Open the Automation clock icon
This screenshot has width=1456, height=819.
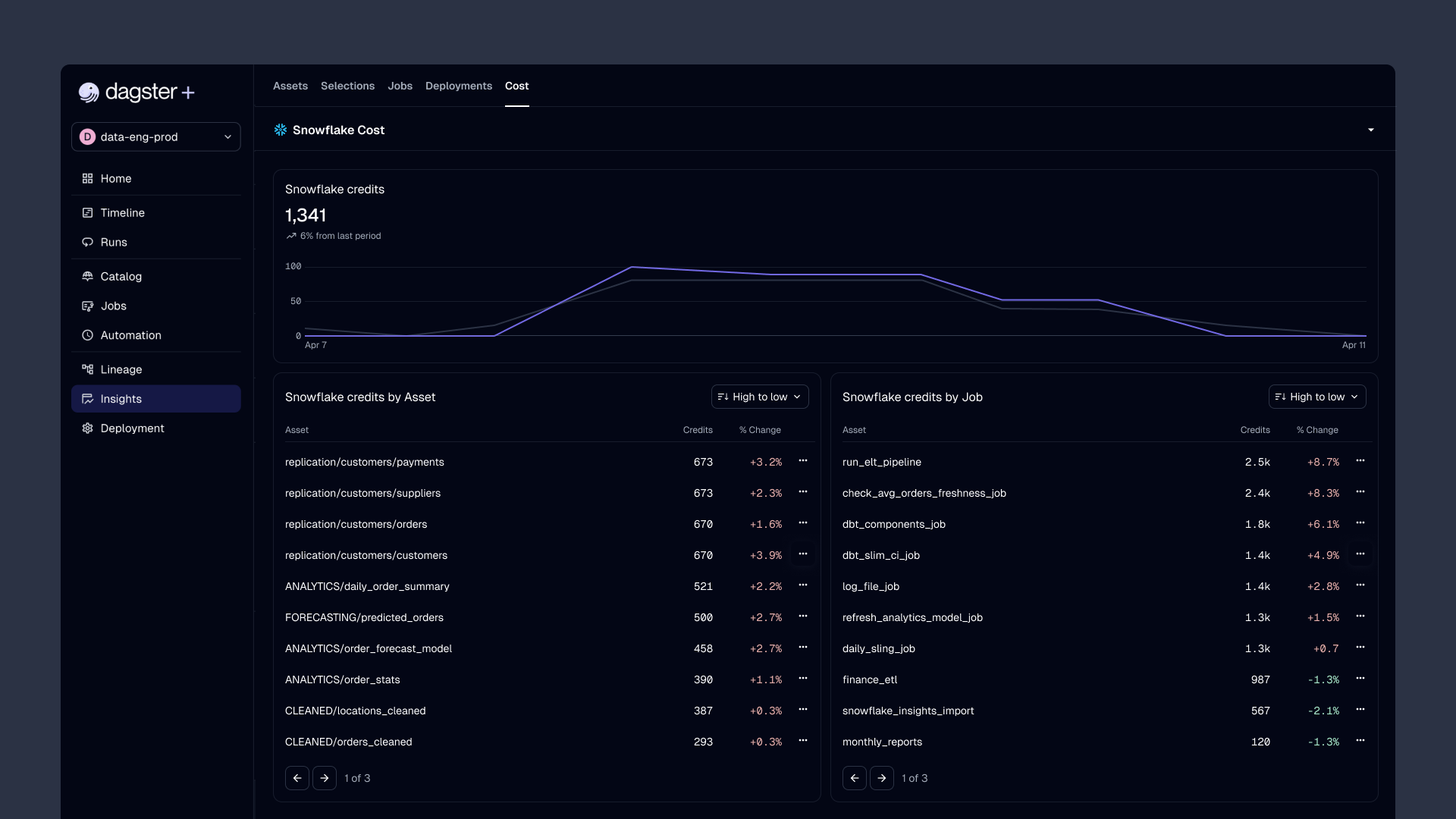(x=87, y=335)
